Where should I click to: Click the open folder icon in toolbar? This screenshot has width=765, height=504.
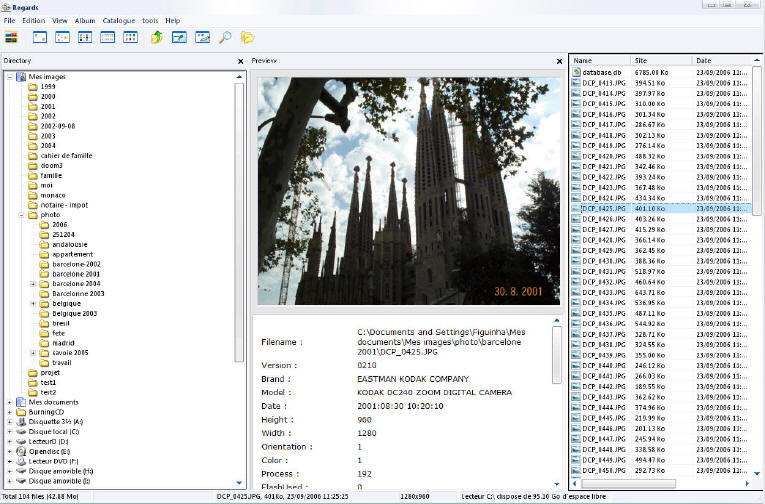click(248, 38)
